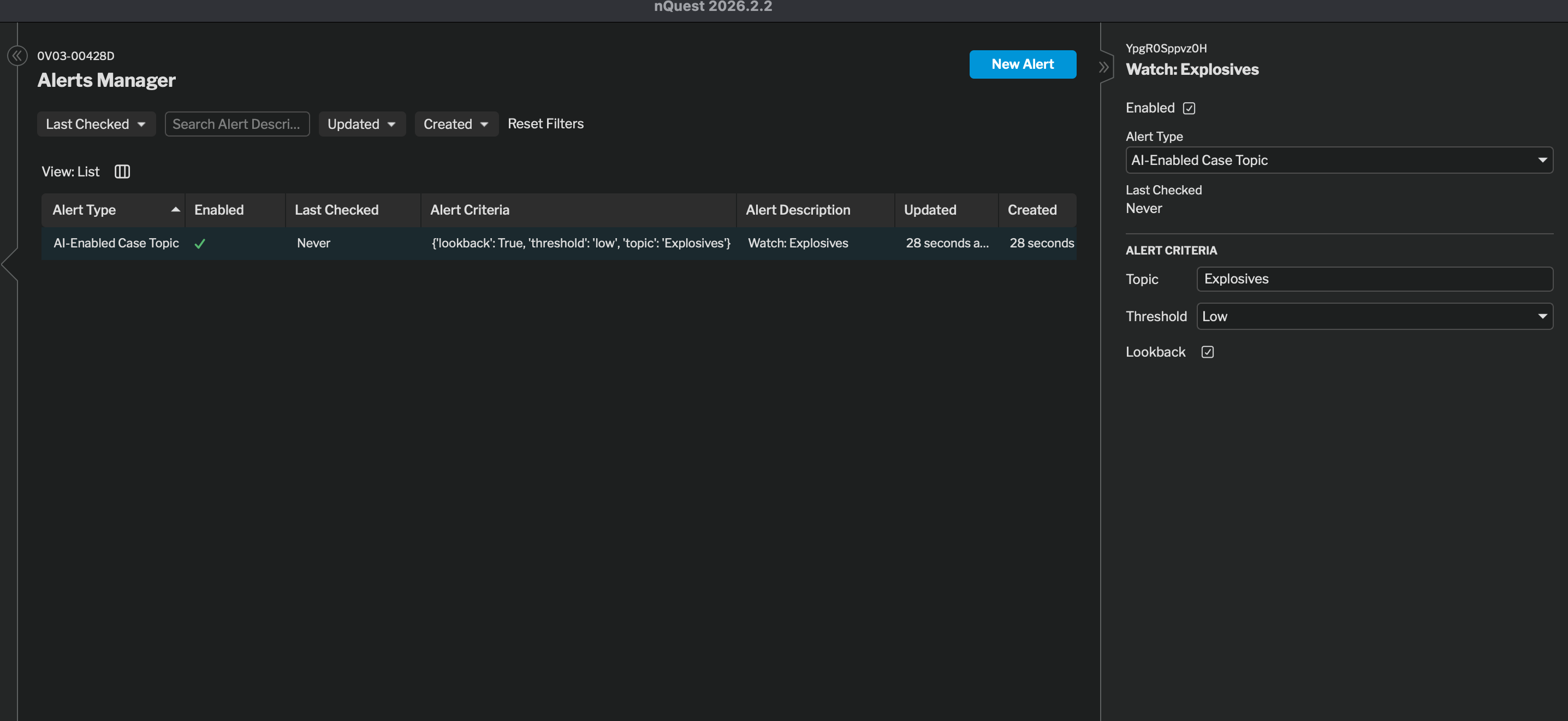Open the Last Checked filter dropdown
Screen dimensions: 1568x721
coord(96,124)
